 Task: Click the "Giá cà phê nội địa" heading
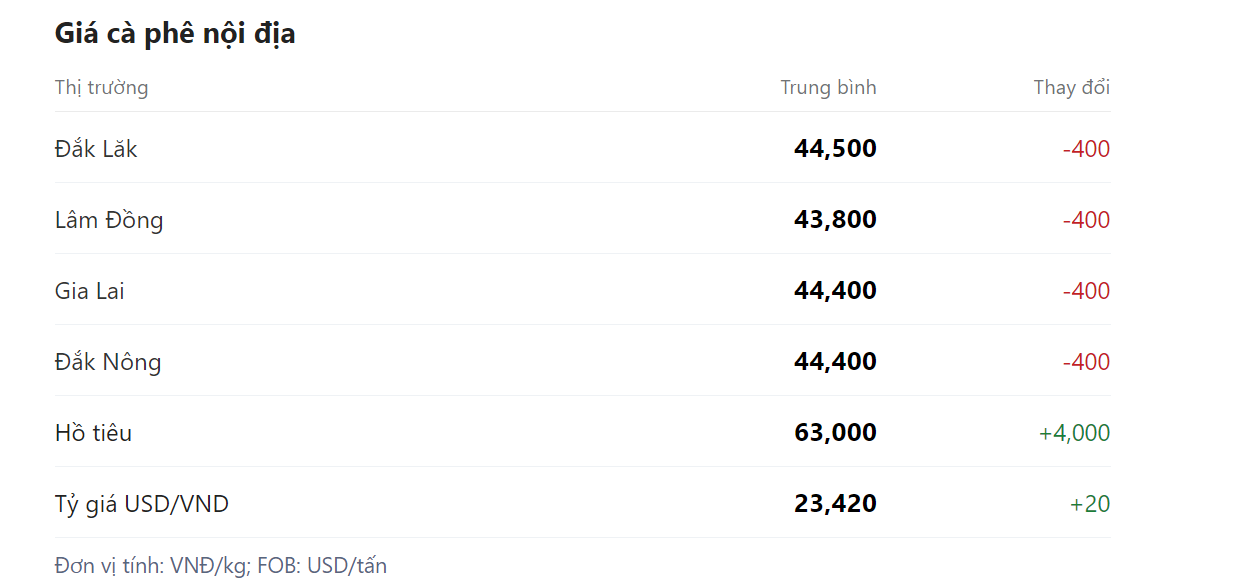[x=175, y=34]
